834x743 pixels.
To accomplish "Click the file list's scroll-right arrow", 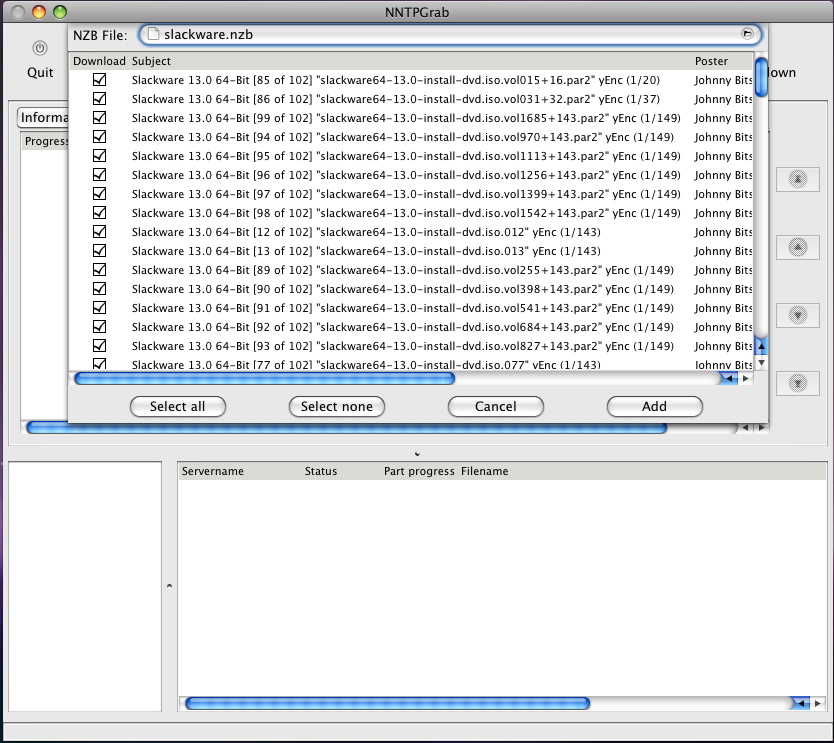I will (x=745, y=379).
